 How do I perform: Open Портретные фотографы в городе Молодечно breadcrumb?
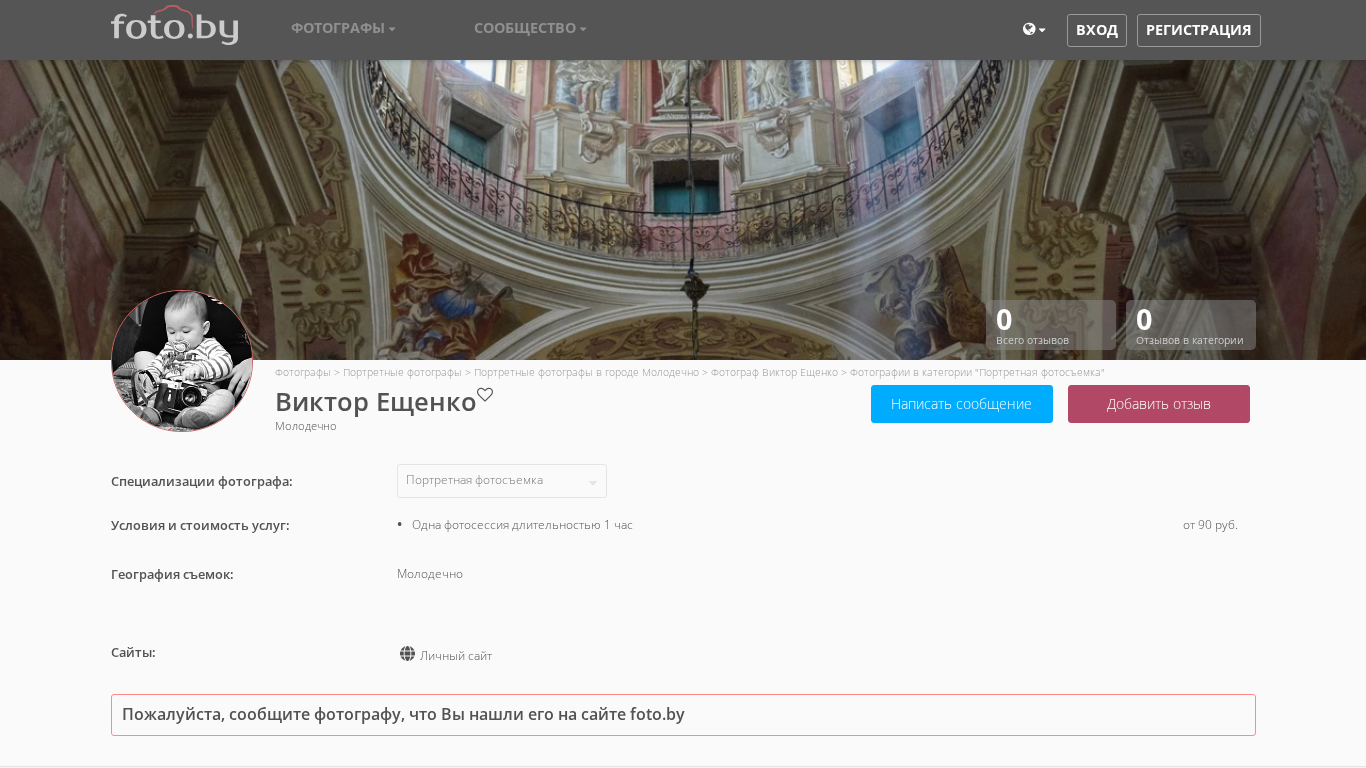pyautogui.click(x=586, y=372)
